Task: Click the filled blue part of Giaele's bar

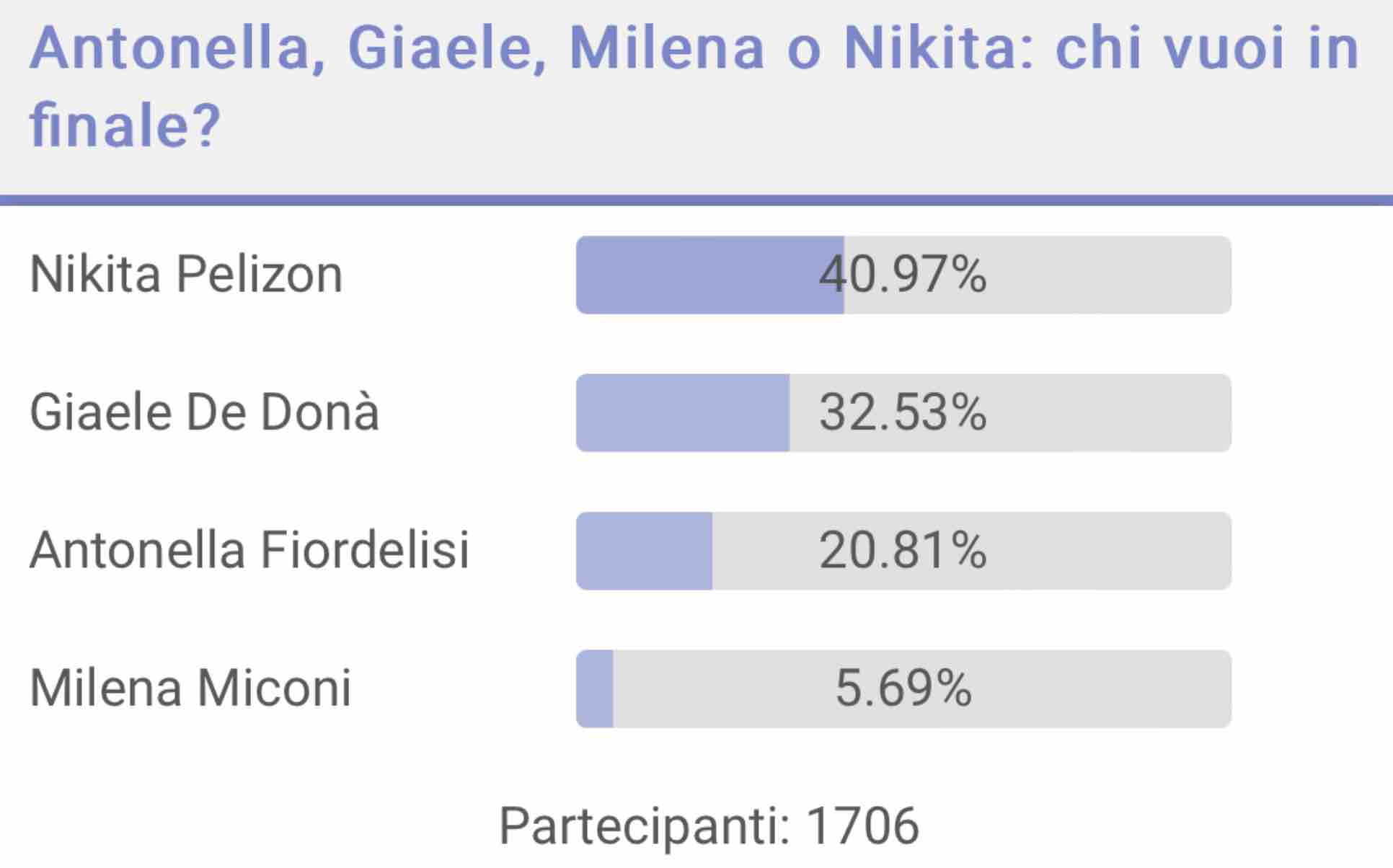Action: point(683,412)
